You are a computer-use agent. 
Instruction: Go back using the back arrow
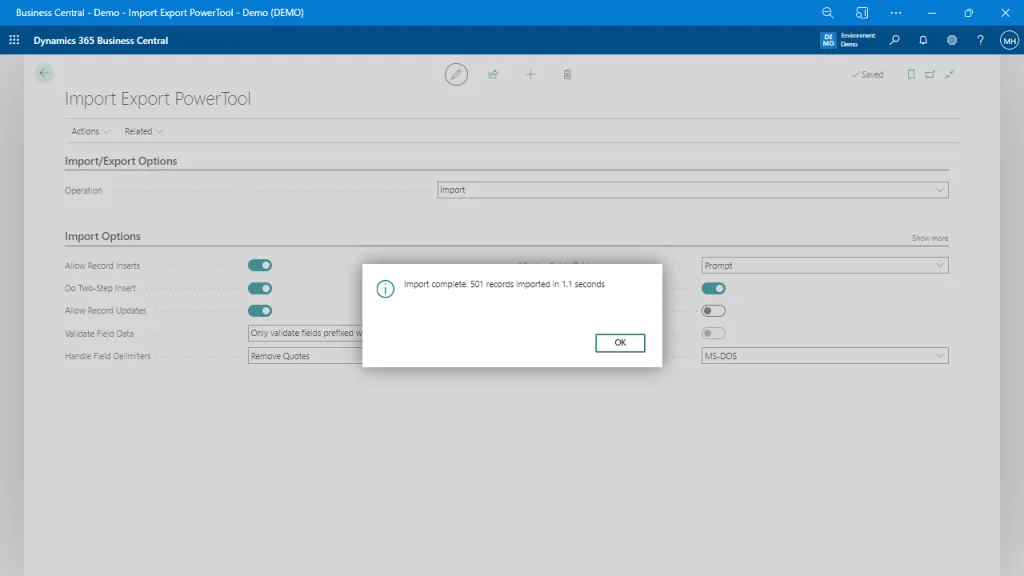coord(43,73)
